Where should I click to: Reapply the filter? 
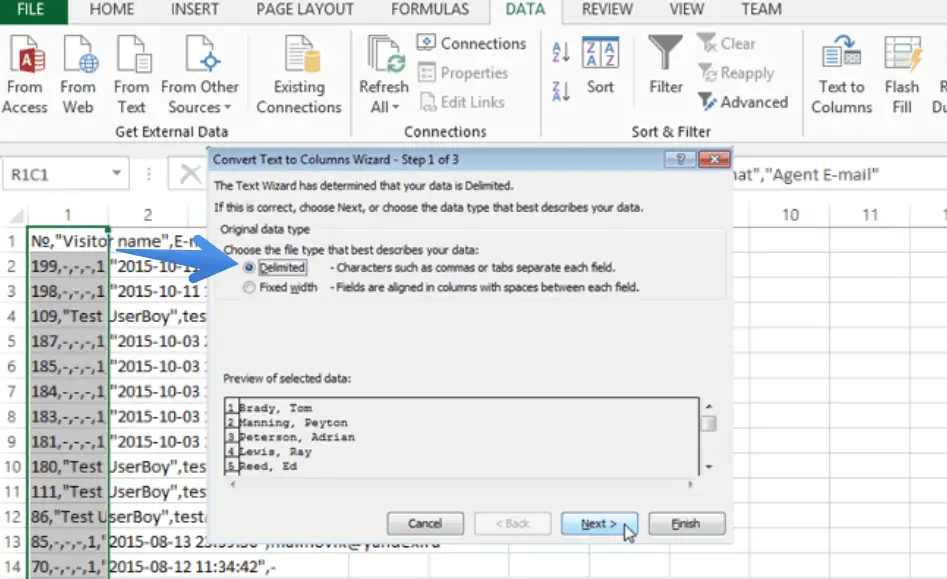(736, 73)
